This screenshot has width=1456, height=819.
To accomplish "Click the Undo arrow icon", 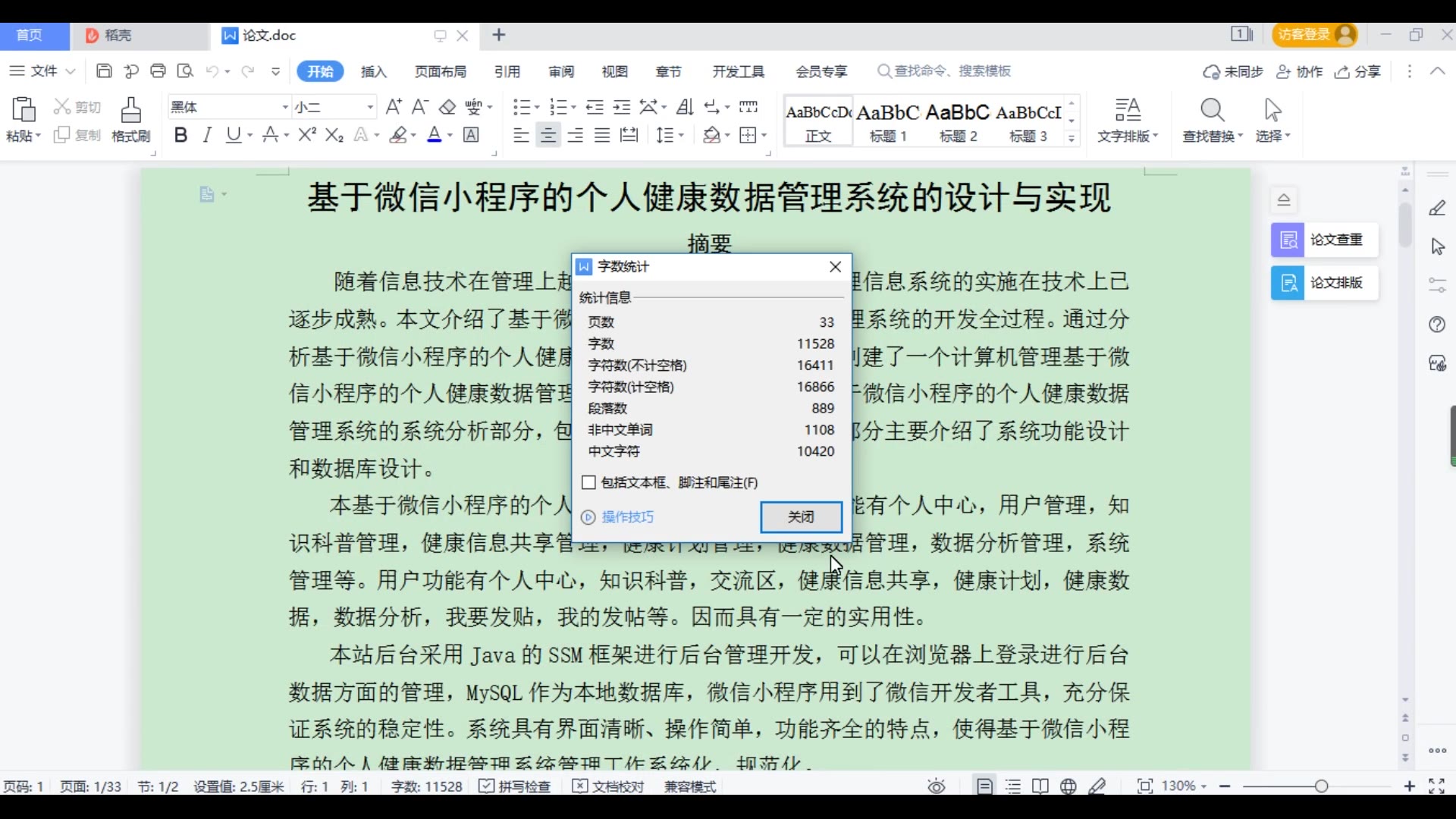I will coord(212,71).
